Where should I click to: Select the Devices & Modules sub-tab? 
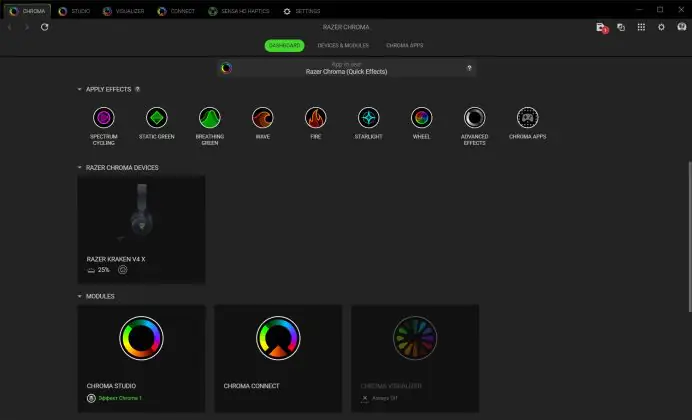pyautogui.click(x=343, y=45)
